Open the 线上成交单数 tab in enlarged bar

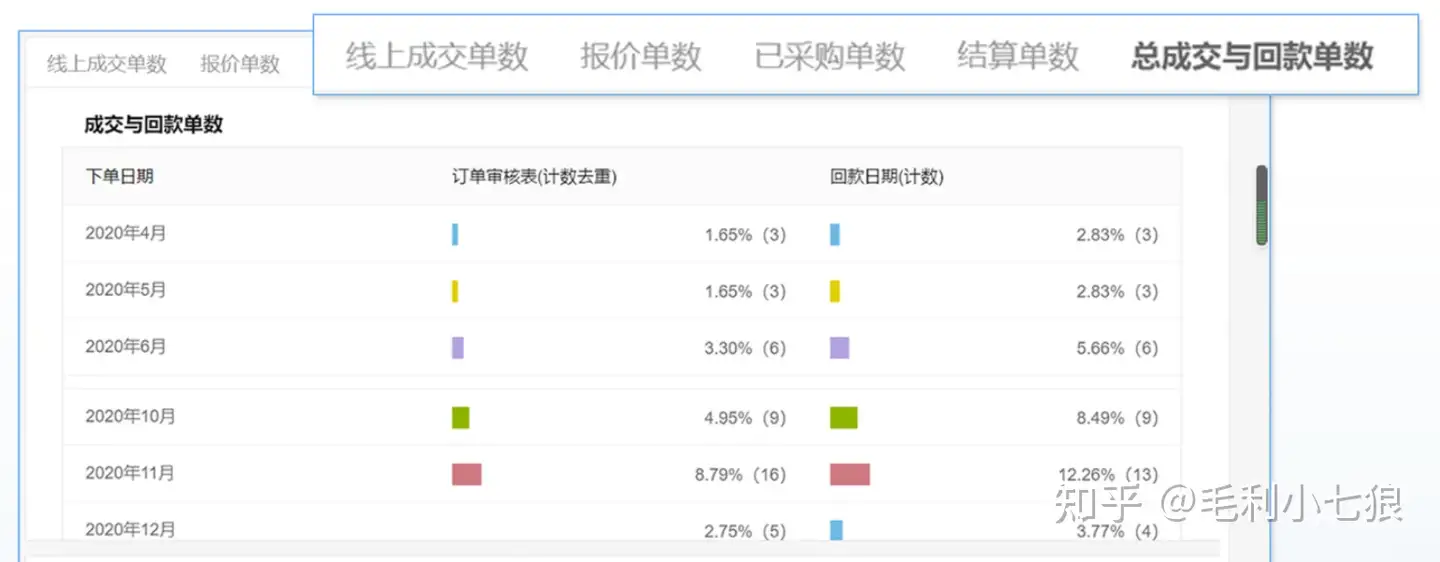coord(437,56)
